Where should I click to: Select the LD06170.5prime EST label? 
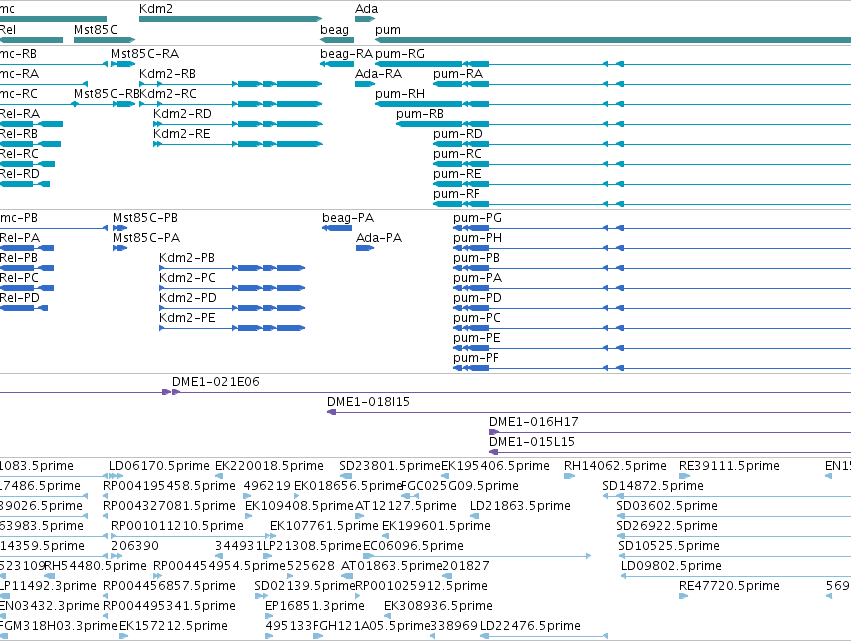159,466
